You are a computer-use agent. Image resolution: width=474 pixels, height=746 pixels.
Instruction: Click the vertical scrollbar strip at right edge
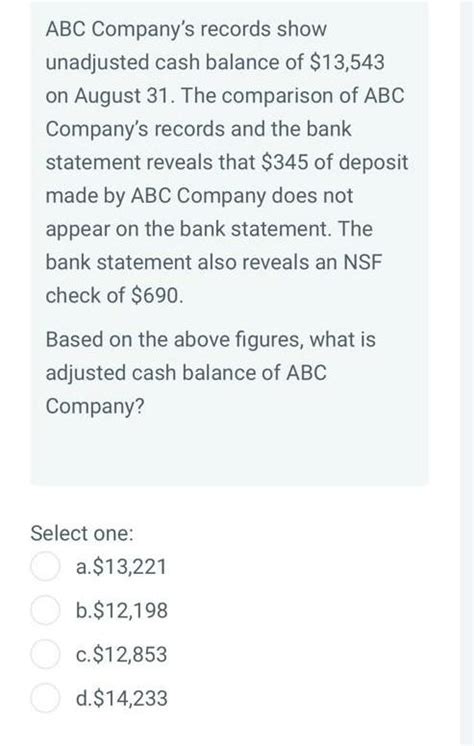(x=466, y=373)
